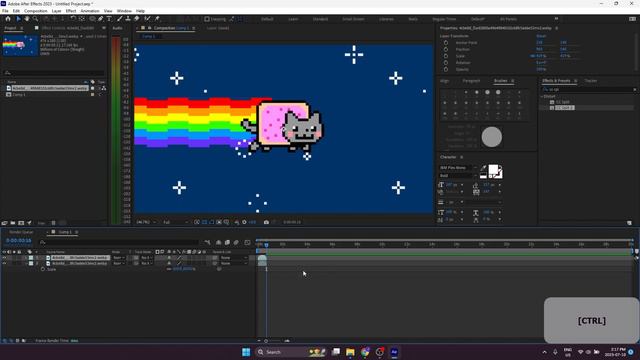640x360 pixels.
Task: Click the snapshot camera icon below the viewer
Action: (266, 222)
